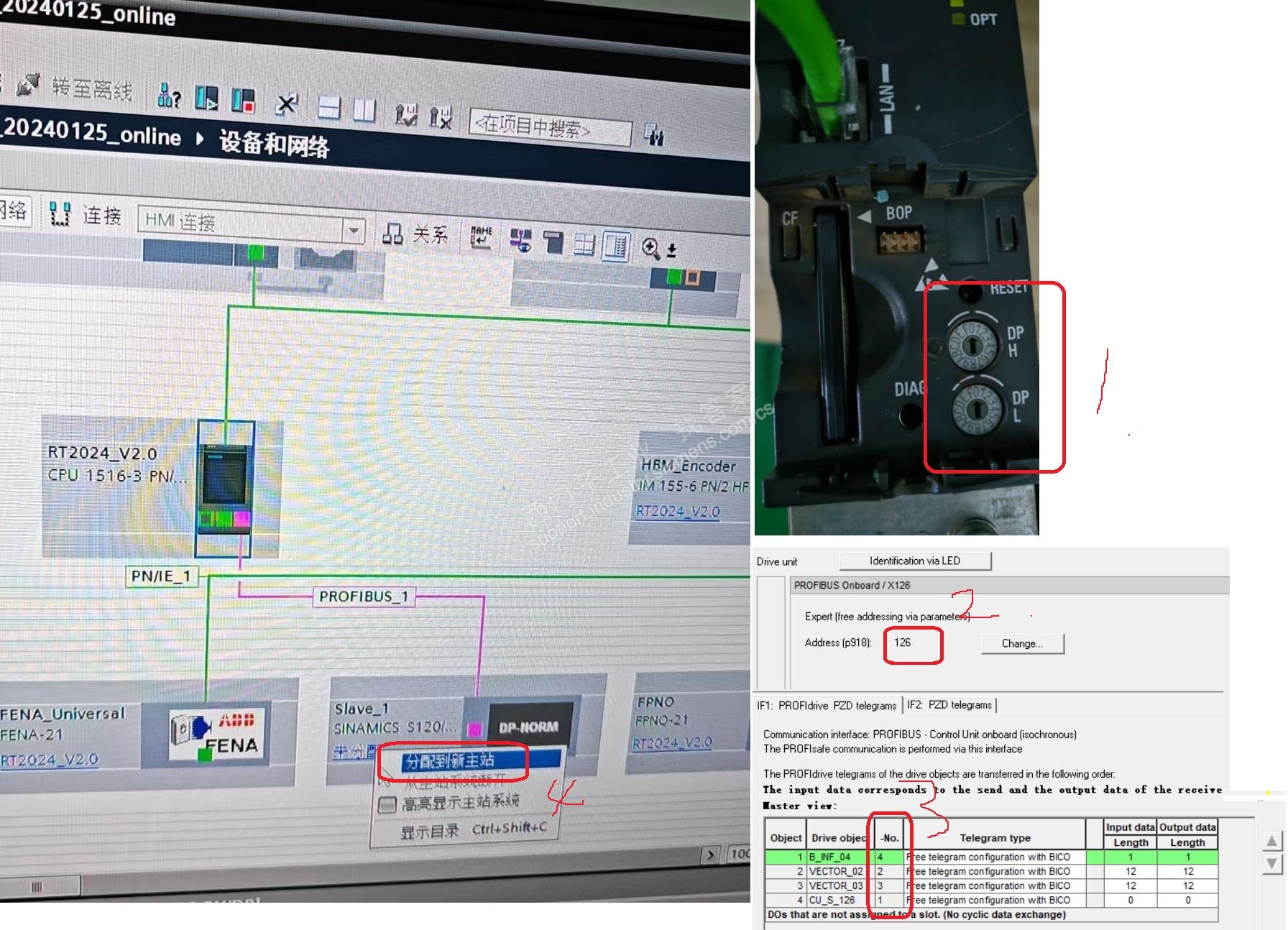Tick the 高亮显示主站系统 checkbox
This screenshot has width=1288, height=930.
pos(387,804)
